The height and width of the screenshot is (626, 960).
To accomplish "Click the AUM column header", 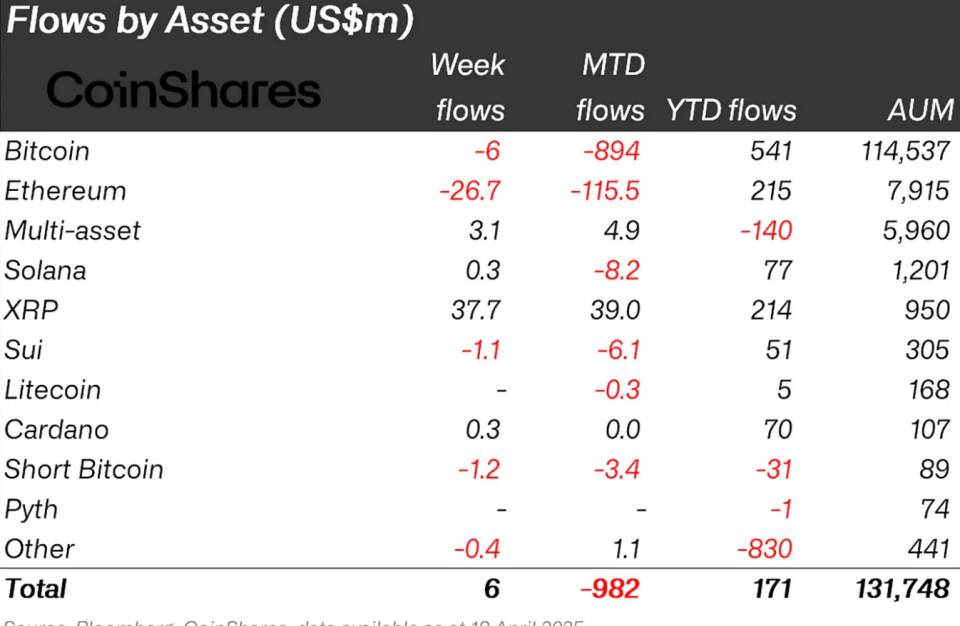I will pyautogui.click(x=920, y=110).
